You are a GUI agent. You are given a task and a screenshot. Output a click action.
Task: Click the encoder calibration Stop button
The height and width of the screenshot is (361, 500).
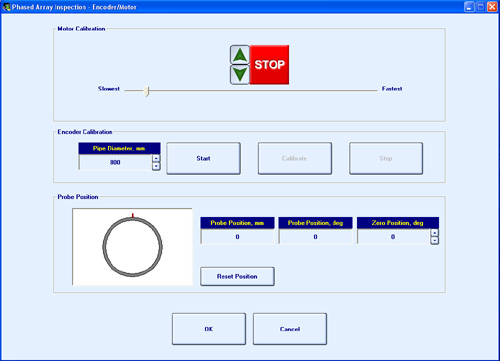click(x=386, y=158)
